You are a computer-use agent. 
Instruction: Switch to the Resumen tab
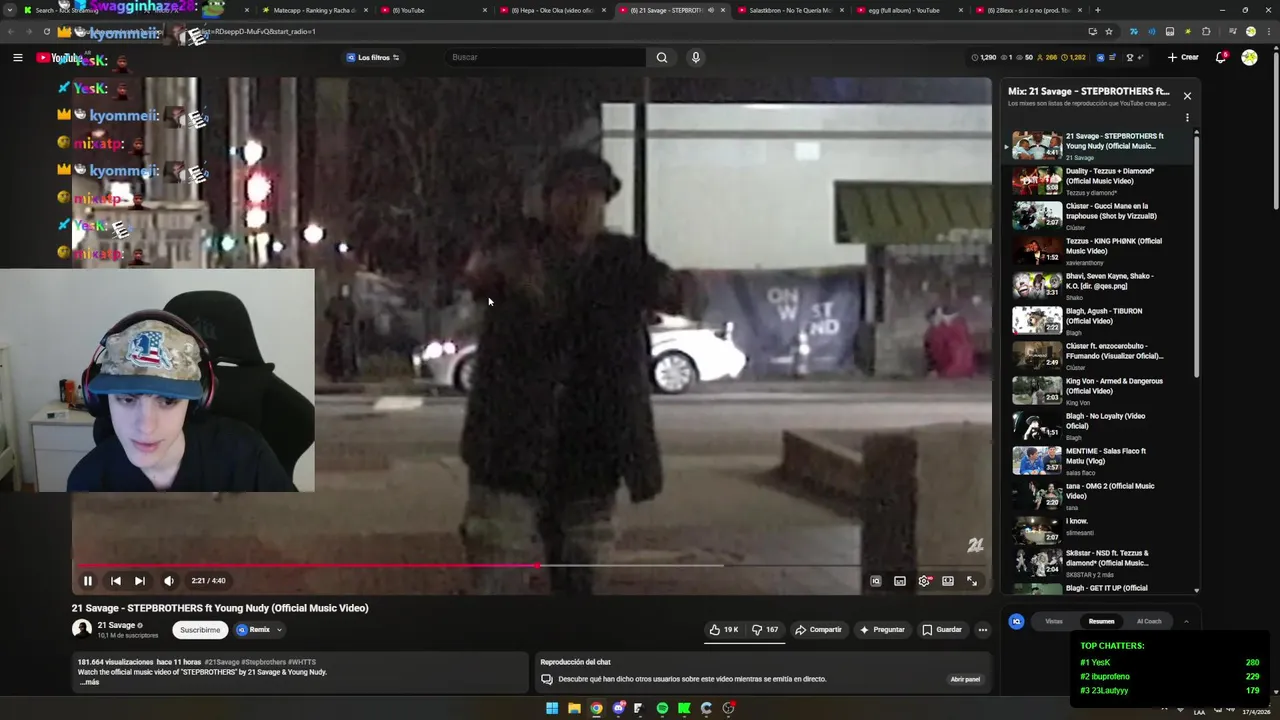click(1101, 622)
